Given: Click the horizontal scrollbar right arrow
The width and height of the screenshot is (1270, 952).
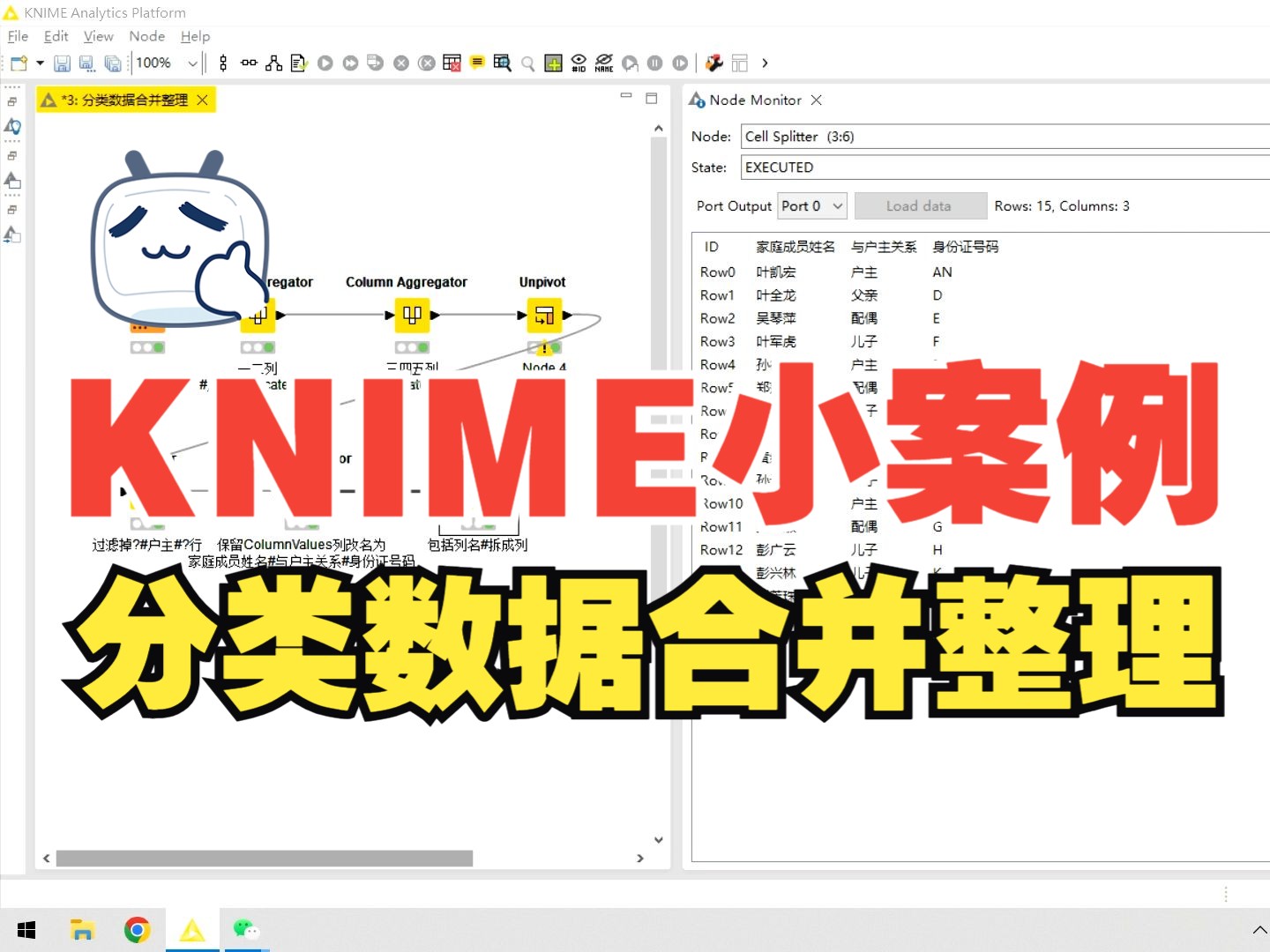Looking at the screenshot, I should [640, 858].
